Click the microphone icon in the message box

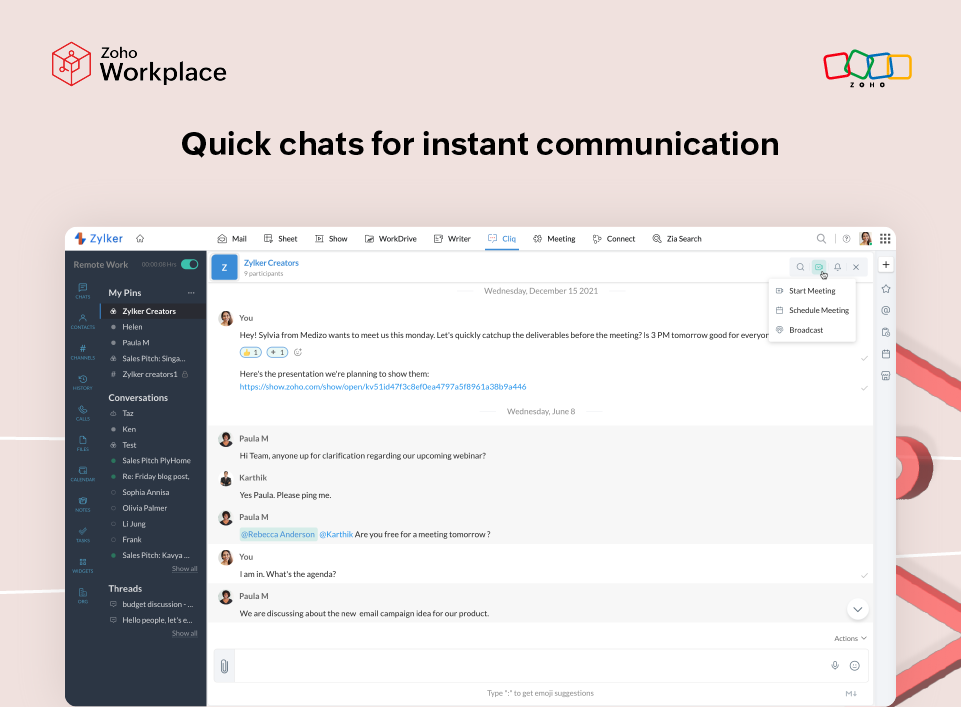click(835, 665)
